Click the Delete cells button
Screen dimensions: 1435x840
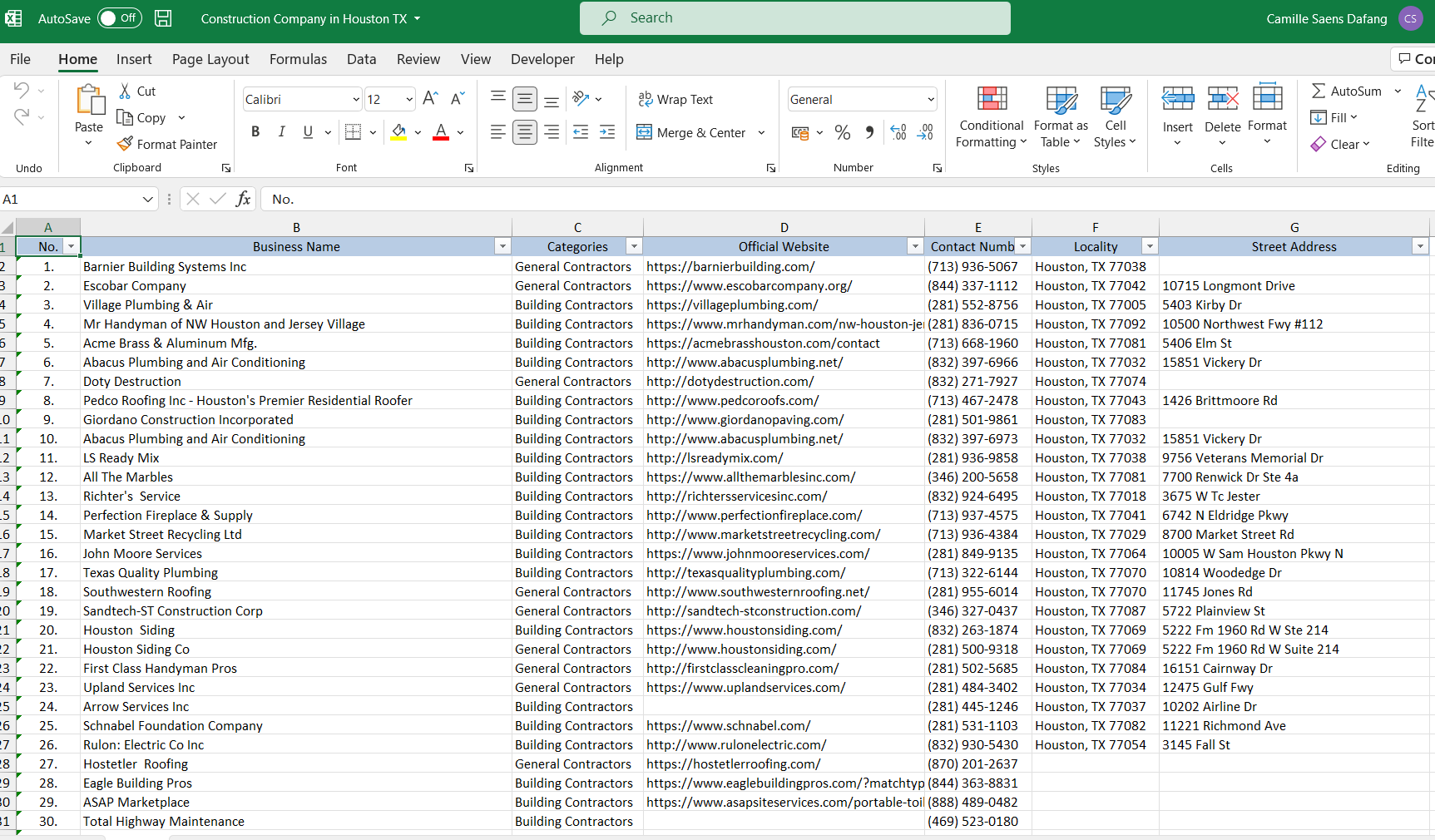tap(1222, 117)
